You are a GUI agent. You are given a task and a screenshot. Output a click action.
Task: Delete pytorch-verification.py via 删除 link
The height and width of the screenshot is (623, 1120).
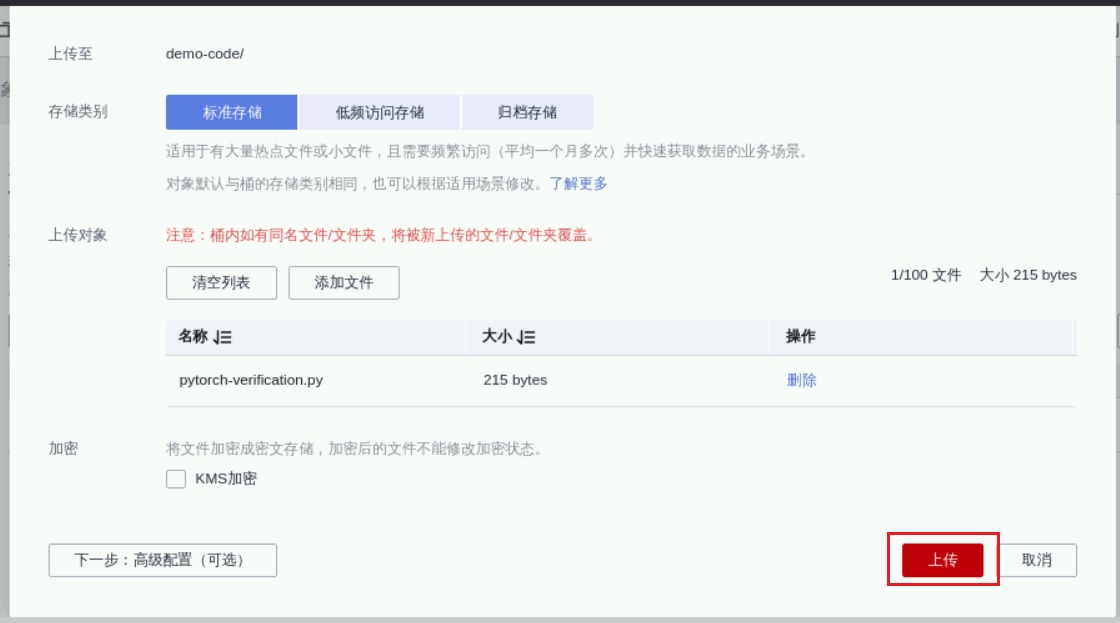coord(801,381)
